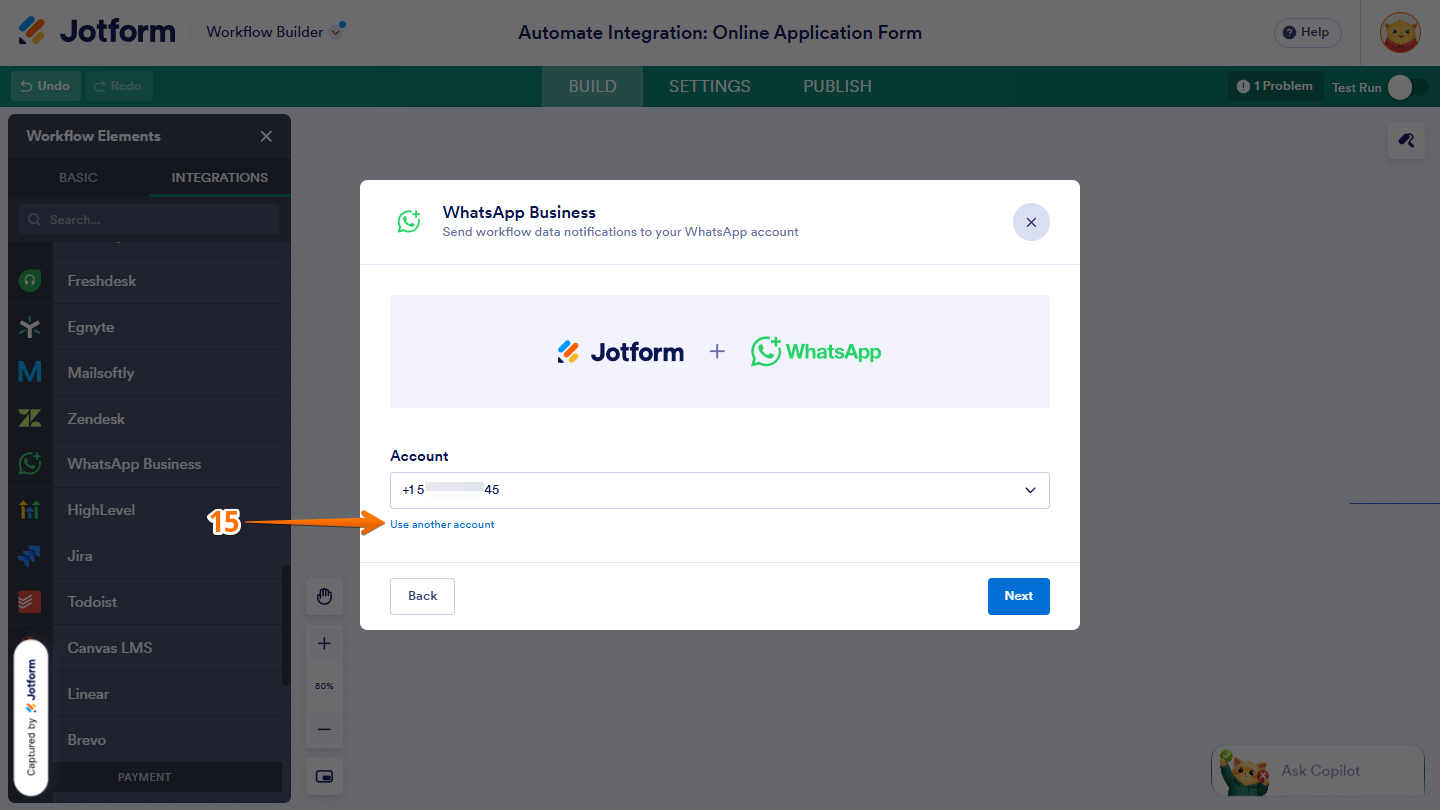Choose the HighLevel integration icon
The image size is (1440, 810).
click(x=30, y=510)
